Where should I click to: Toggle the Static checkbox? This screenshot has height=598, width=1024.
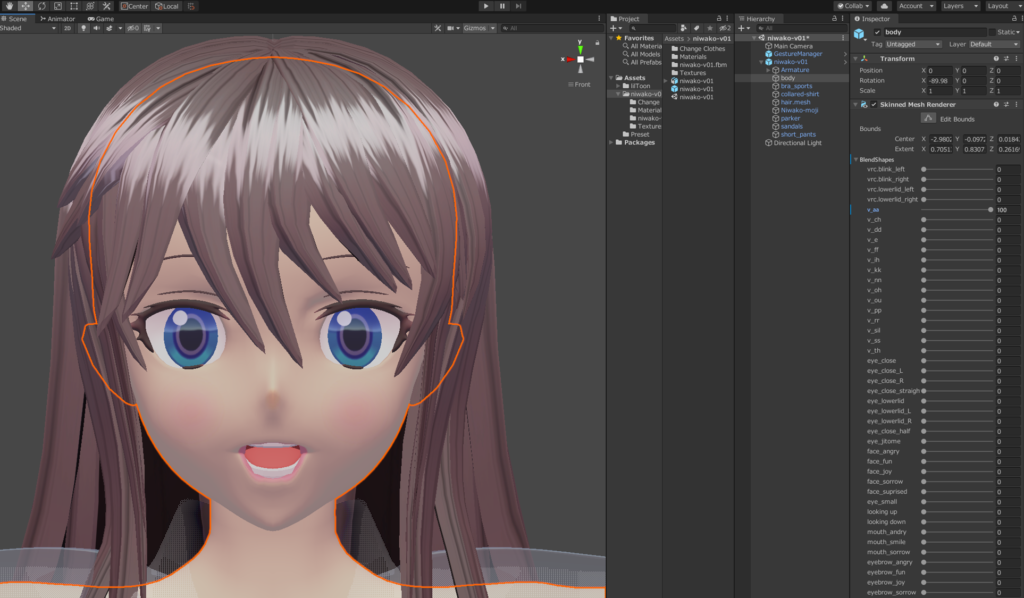point(993,32)
